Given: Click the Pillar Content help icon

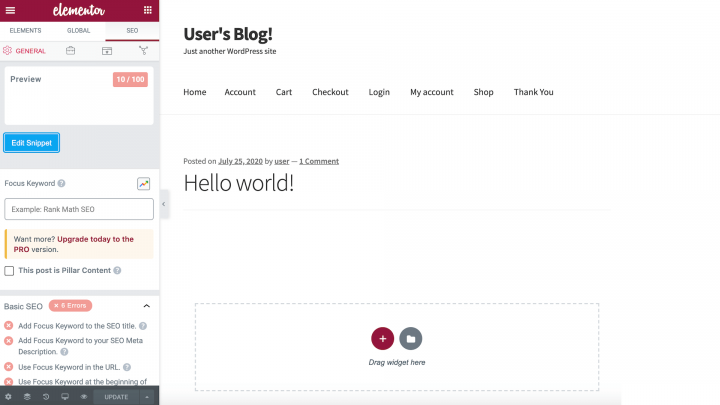Looking at the screenshot, I should click(118, 270).
